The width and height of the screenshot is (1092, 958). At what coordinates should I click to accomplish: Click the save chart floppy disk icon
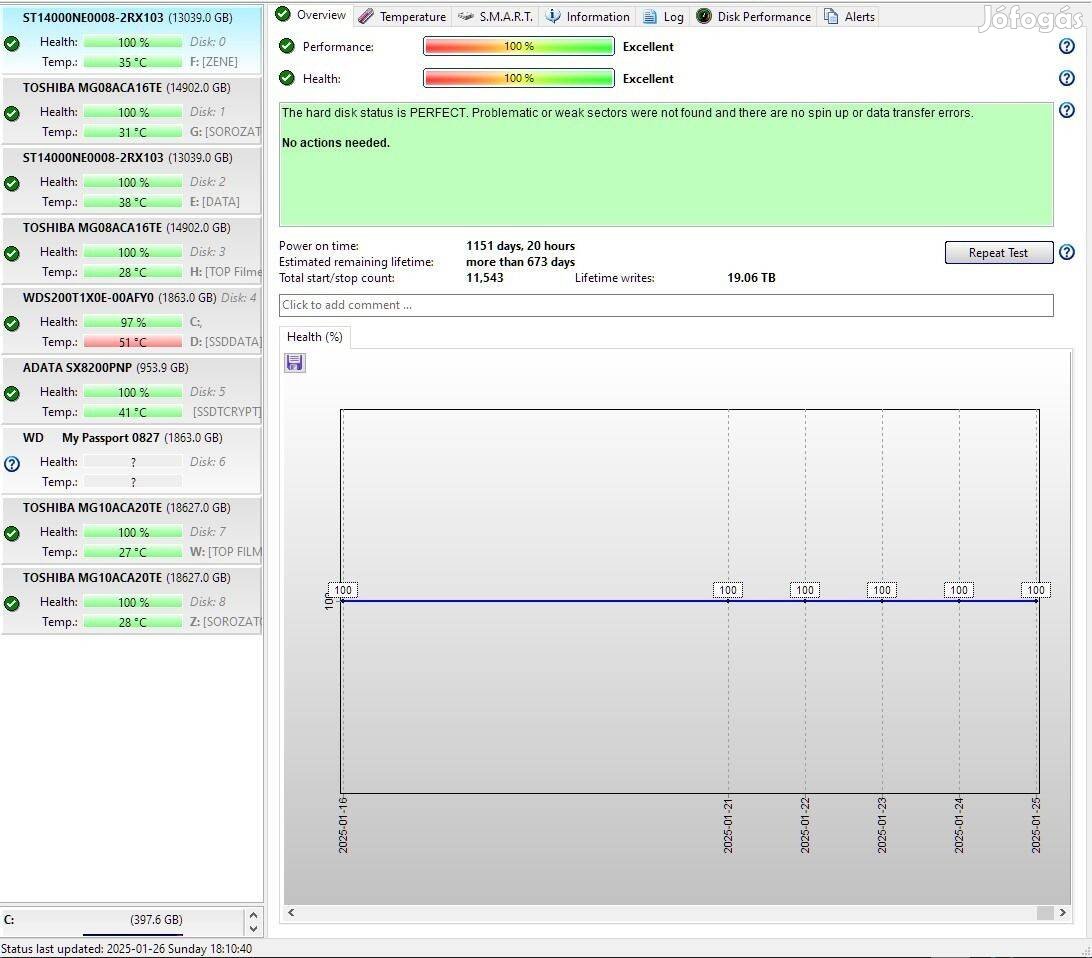tap(295, 363)
